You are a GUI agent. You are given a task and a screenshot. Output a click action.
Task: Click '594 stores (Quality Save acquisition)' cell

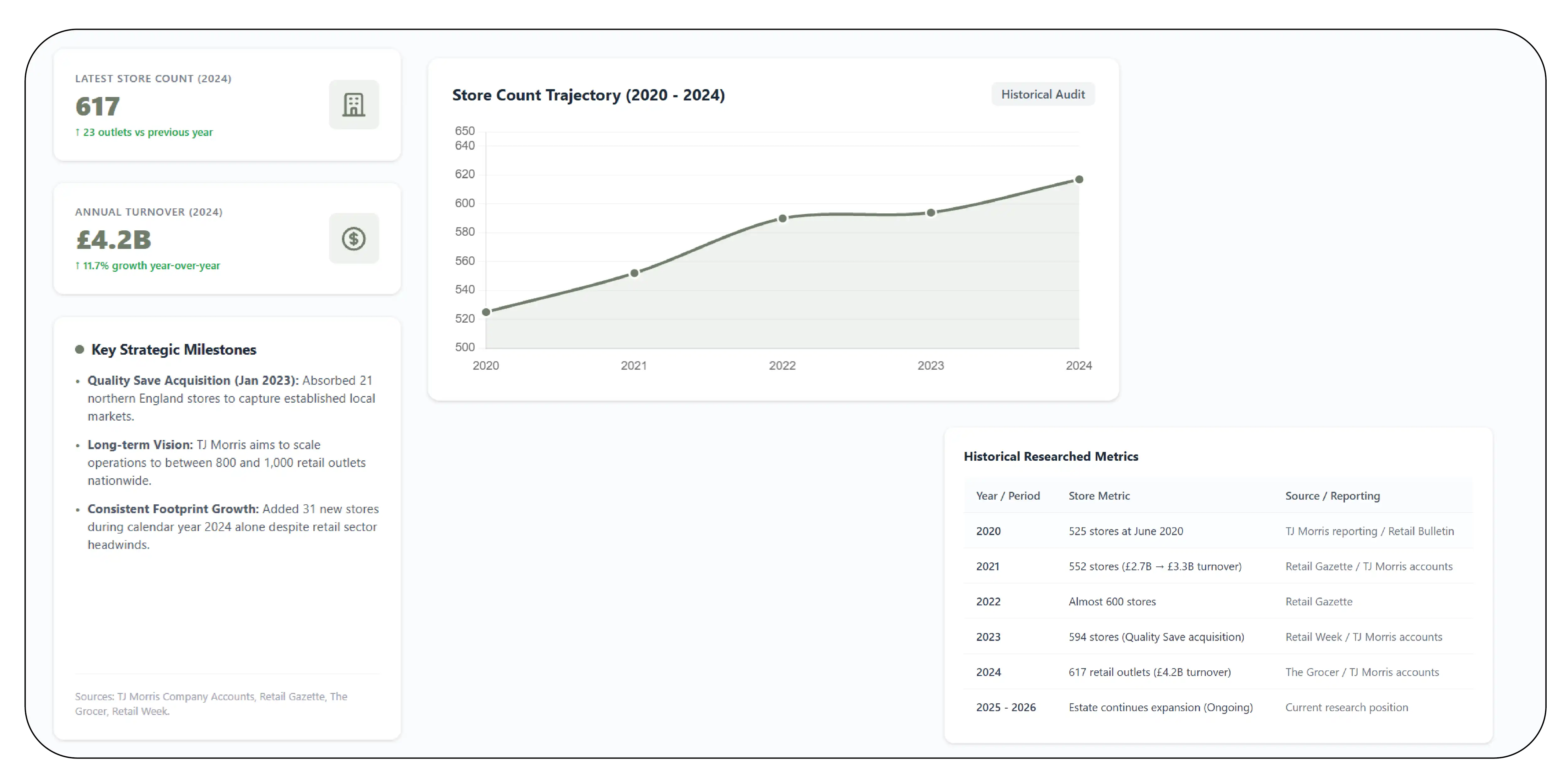click(x=1156, y=637)
